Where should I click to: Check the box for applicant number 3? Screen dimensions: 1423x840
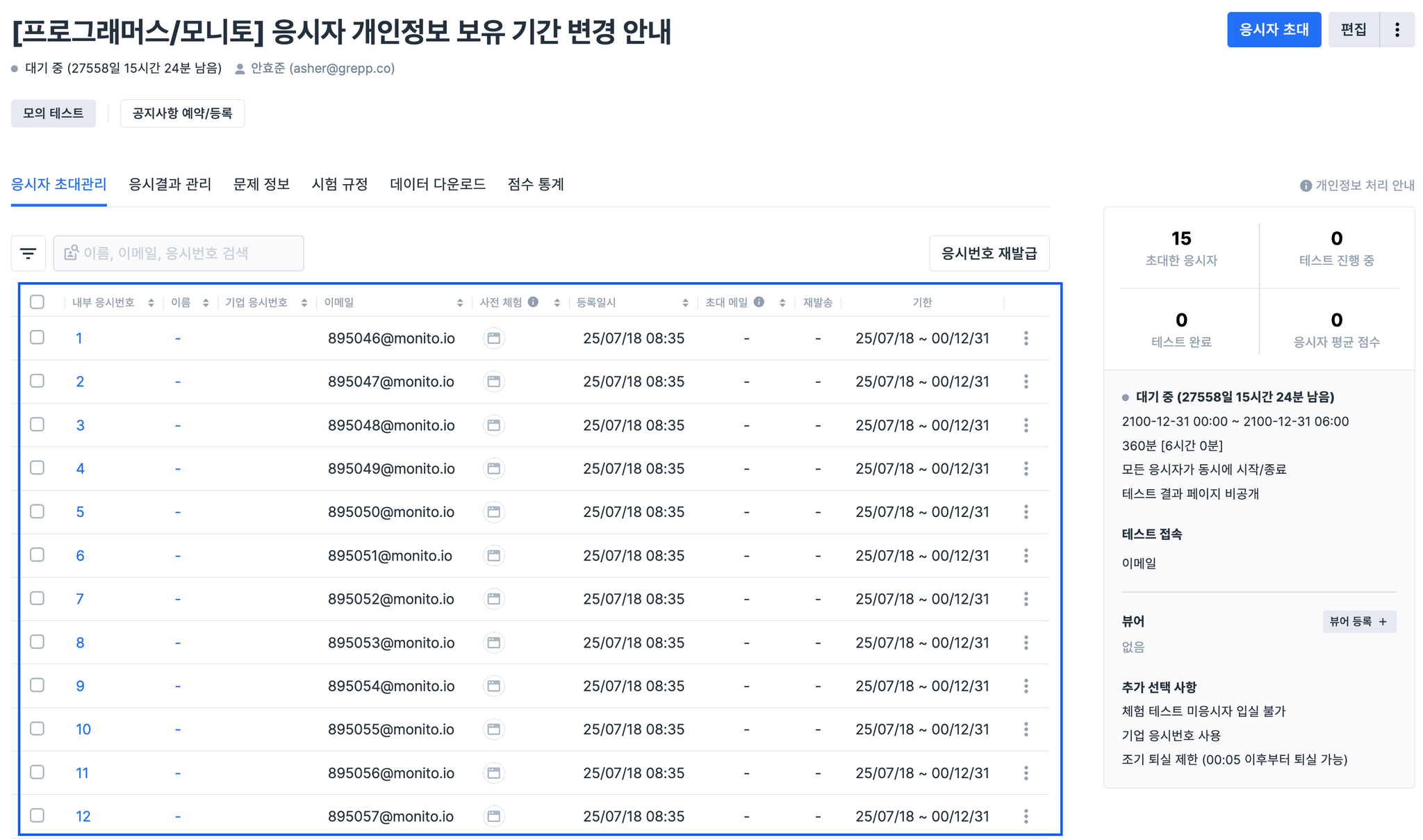[38, 425]
